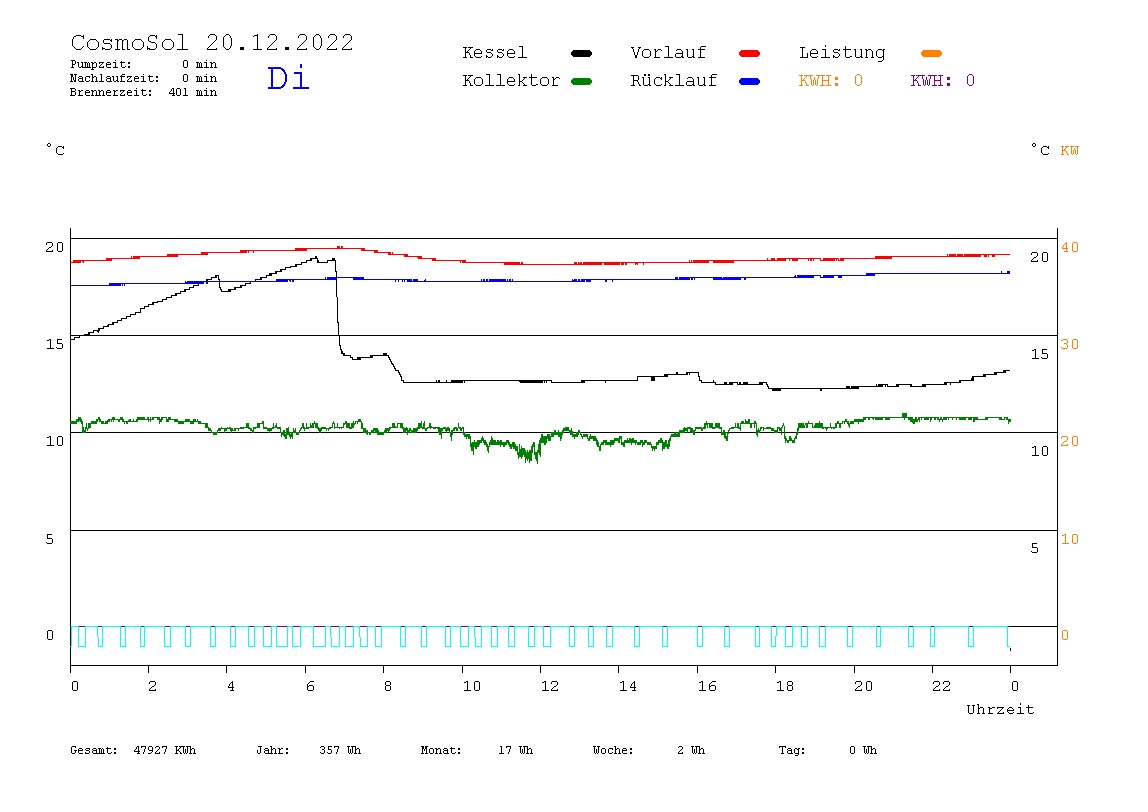Click the 'Rücklauf' legend label

pos(674,81)
